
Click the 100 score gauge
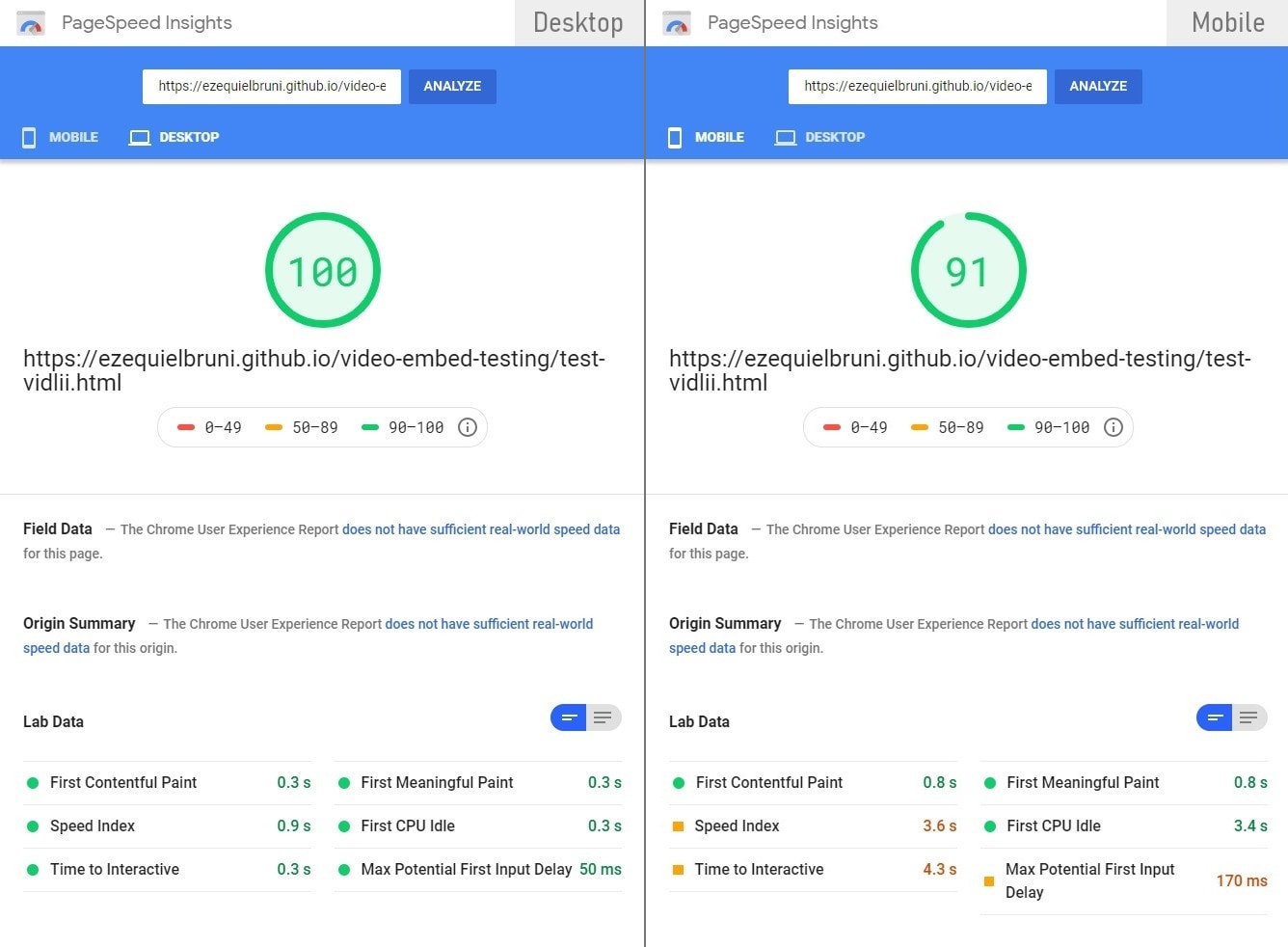pyautogui.click(x=323, y=270)
